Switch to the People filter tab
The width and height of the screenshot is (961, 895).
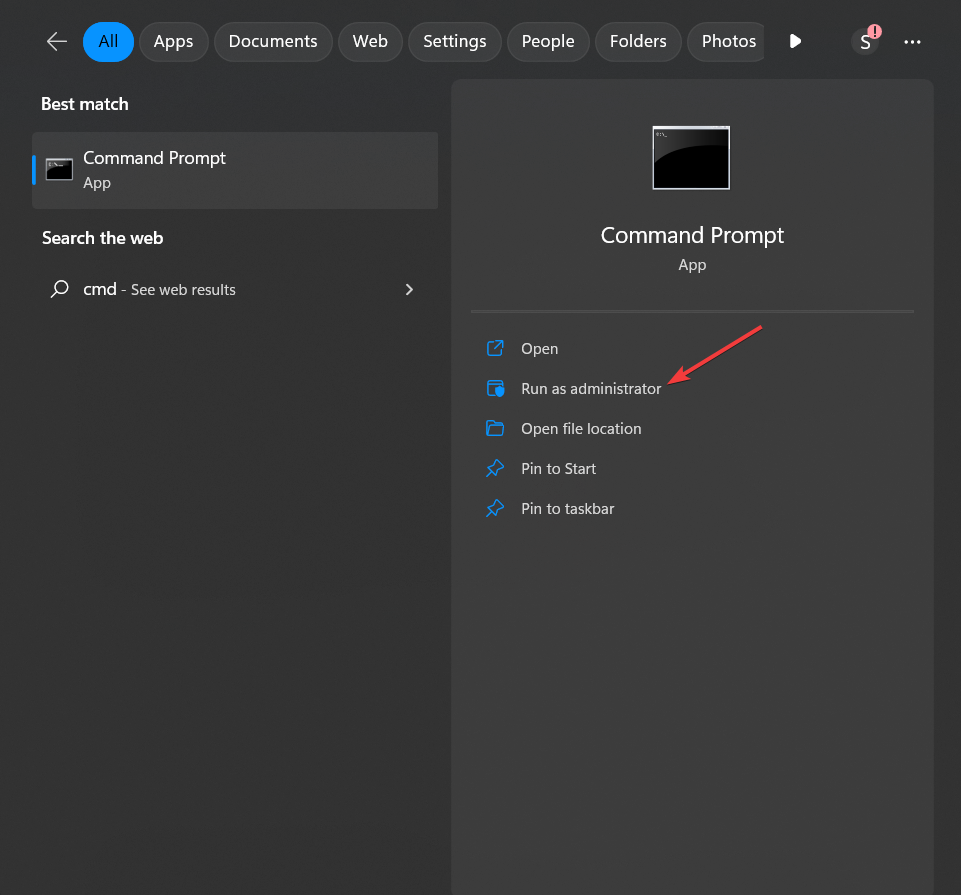[548, 42]
